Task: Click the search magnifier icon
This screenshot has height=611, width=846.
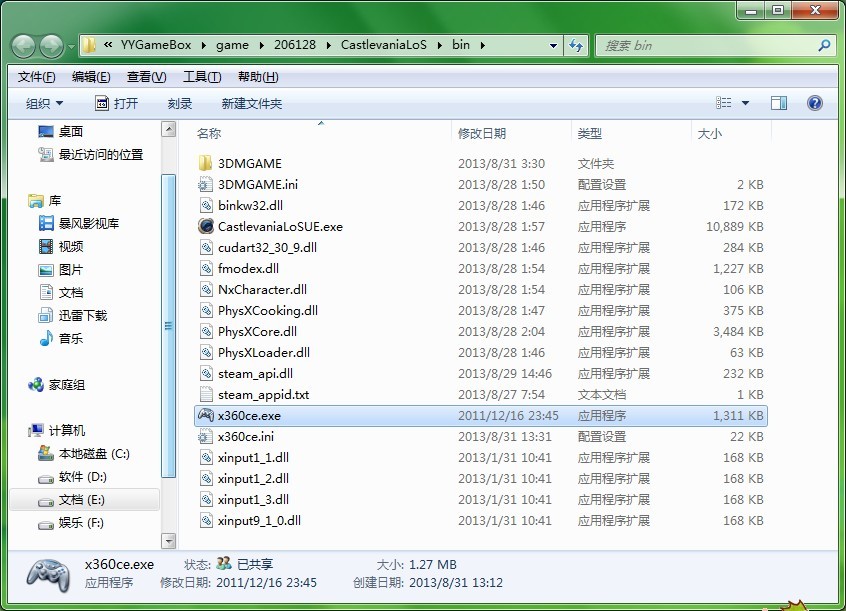Action: [824, 45]
